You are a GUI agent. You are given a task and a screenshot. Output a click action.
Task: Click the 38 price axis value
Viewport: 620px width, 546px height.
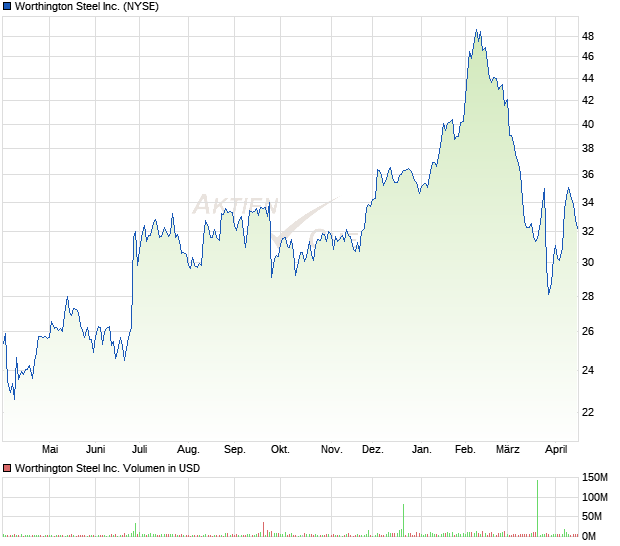588,149
